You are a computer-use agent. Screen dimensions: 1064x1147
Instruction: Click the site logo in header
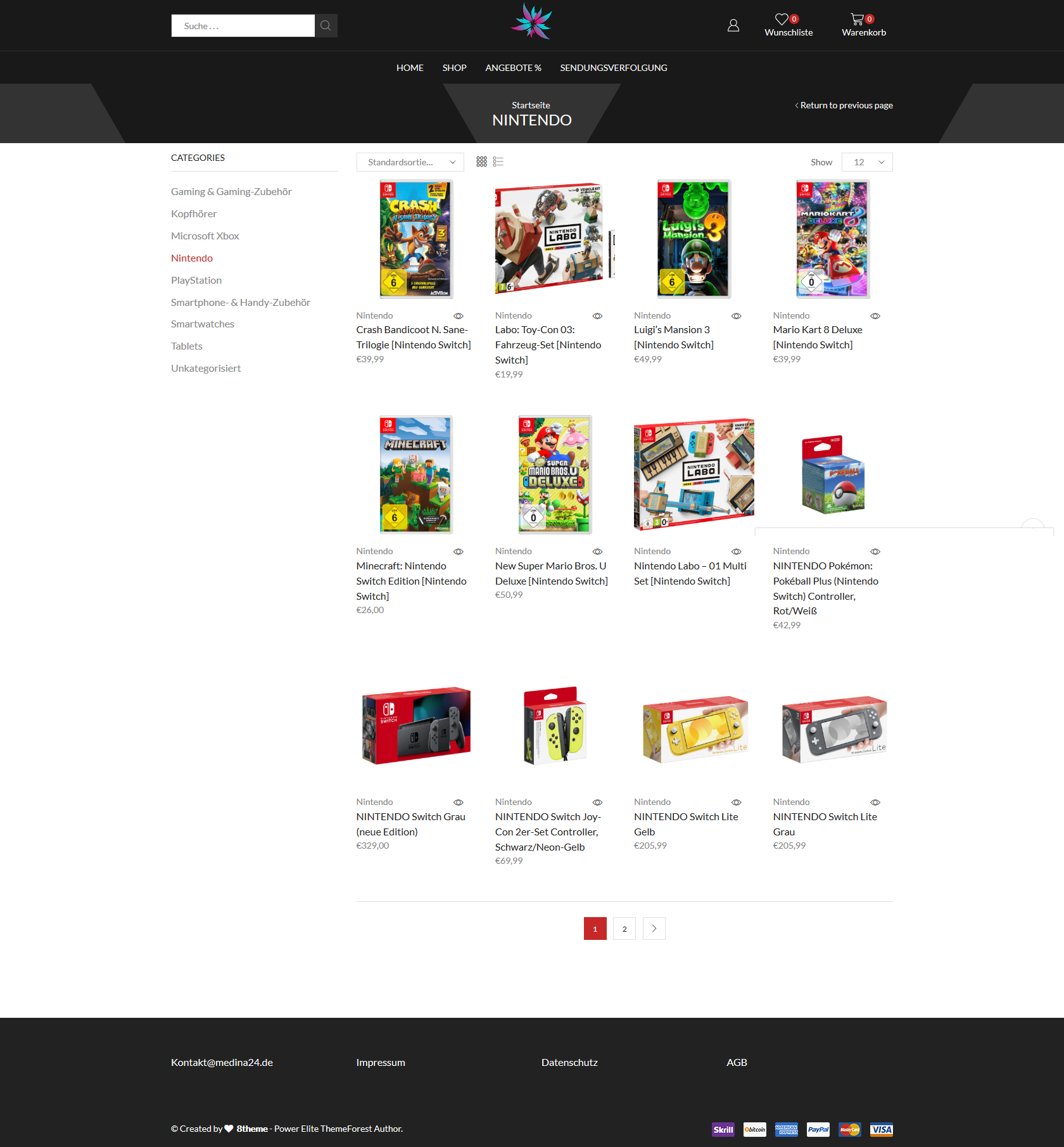[532, 22]
